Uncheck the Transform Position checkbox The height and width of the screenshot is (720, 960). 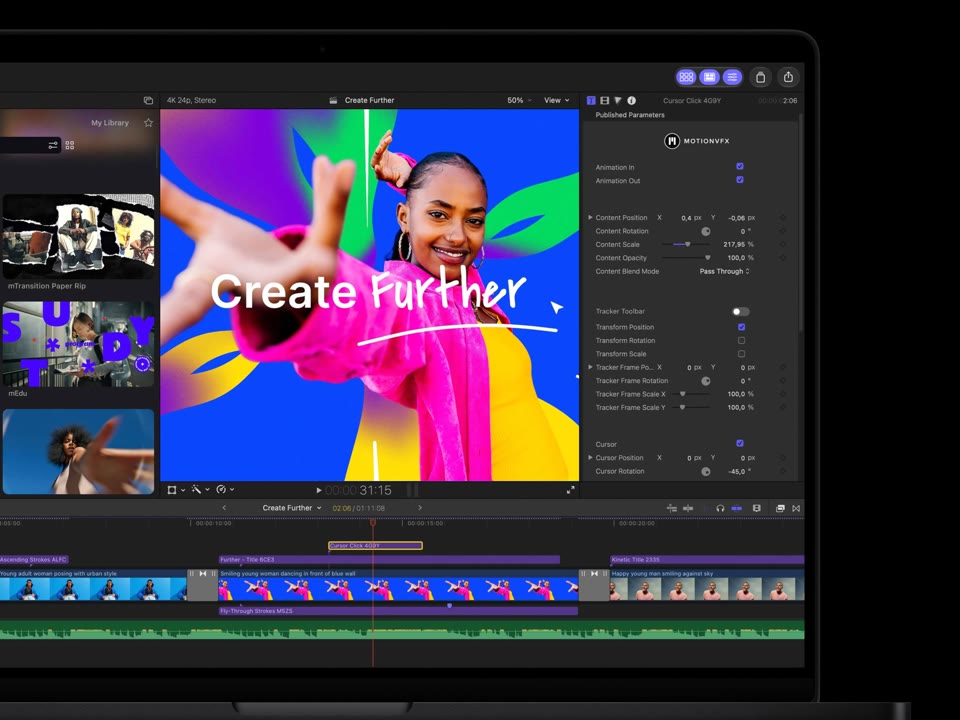(x=741, y=327)
